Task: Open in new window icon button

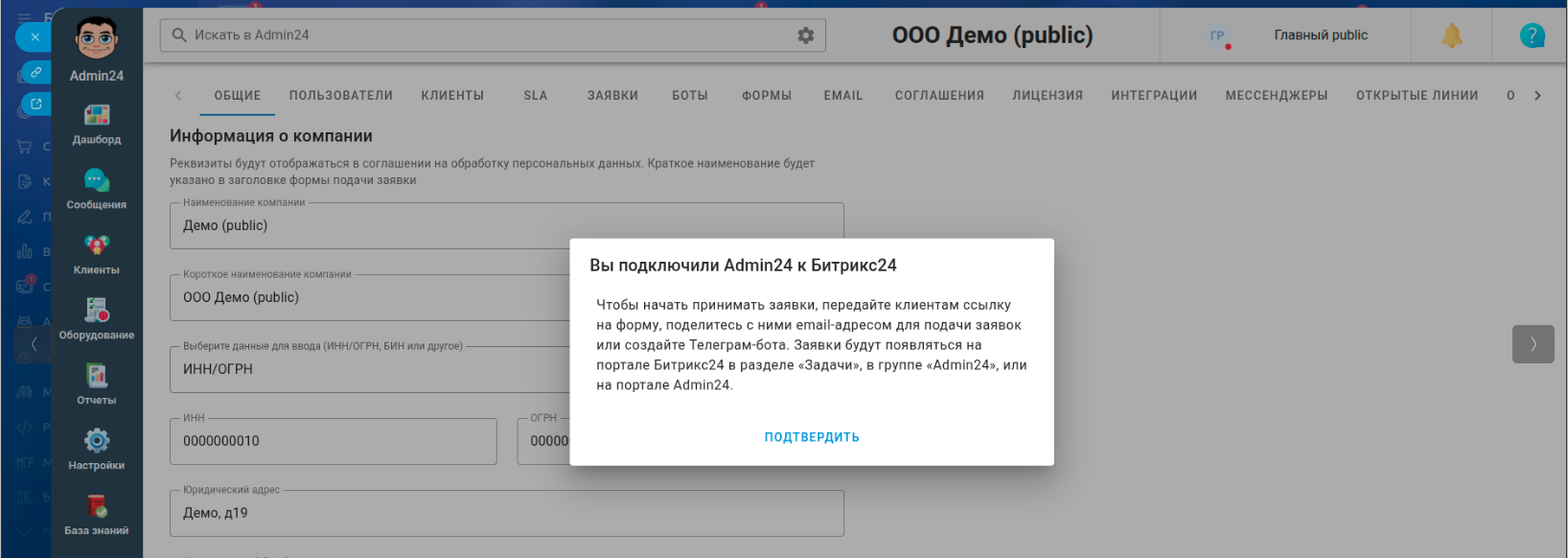Action: point(35,104)
